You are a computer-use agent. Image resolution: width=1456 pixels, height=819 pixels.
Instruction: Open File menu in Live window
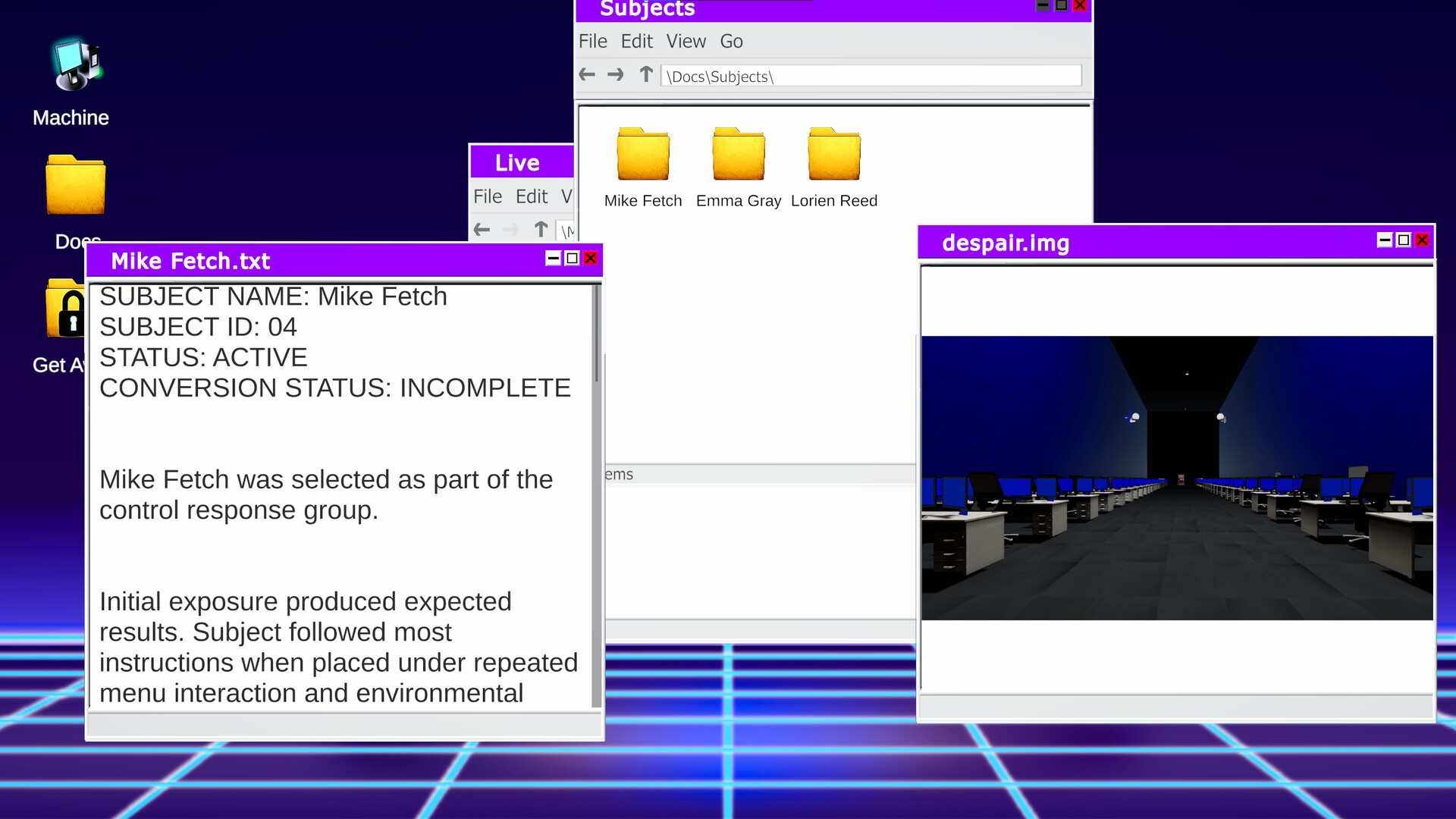(488, 197)
